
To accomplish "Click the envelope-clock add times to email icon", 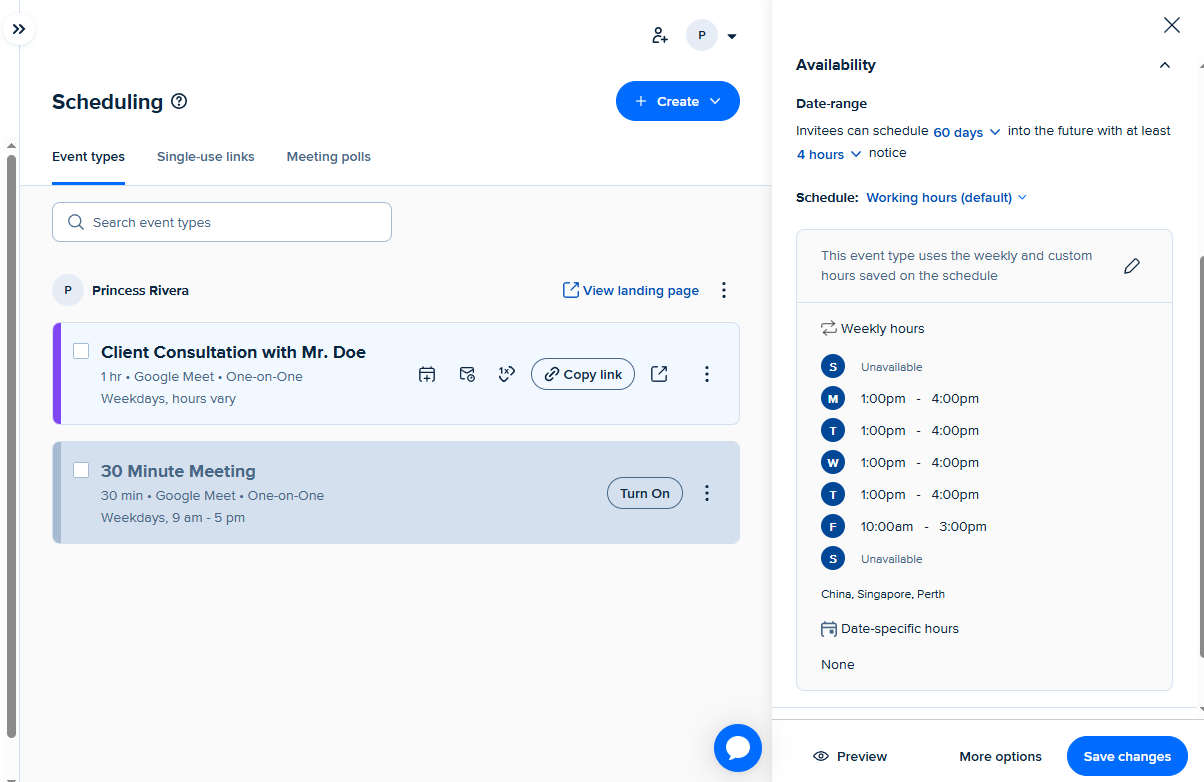I will (x=467, y=374).
